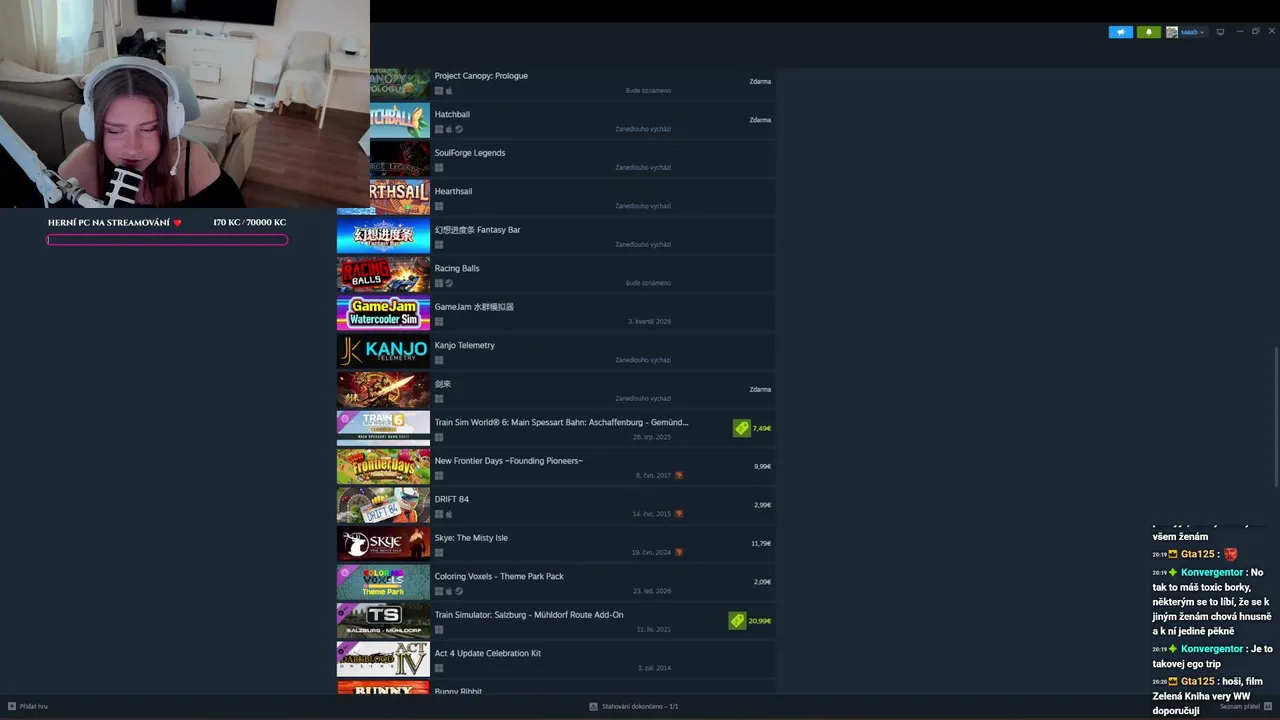Open the Skye: The Misty Isle thumbnail
Viewport: 1280px width, 720px height.
(x=383, y=544)
